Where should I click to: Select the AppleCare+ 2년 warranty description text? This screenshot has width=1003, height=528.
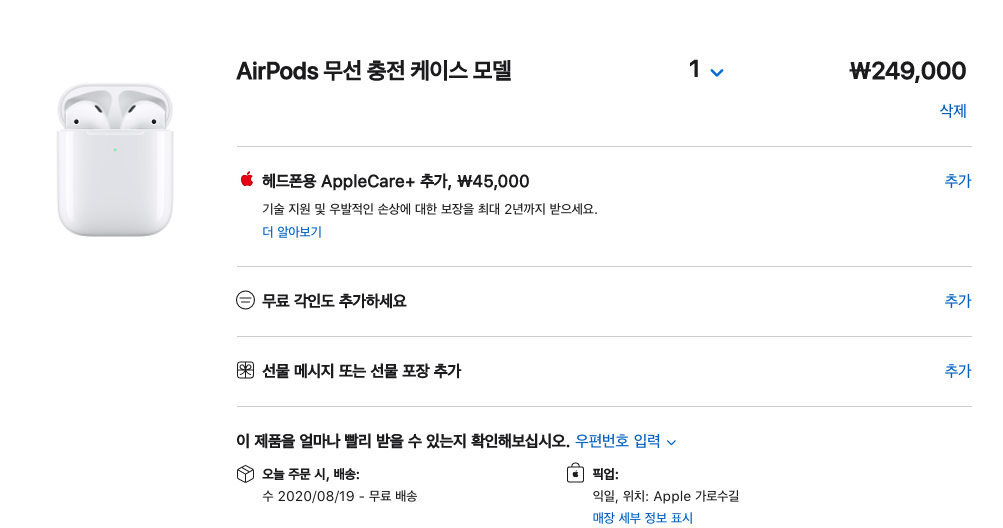430,209
